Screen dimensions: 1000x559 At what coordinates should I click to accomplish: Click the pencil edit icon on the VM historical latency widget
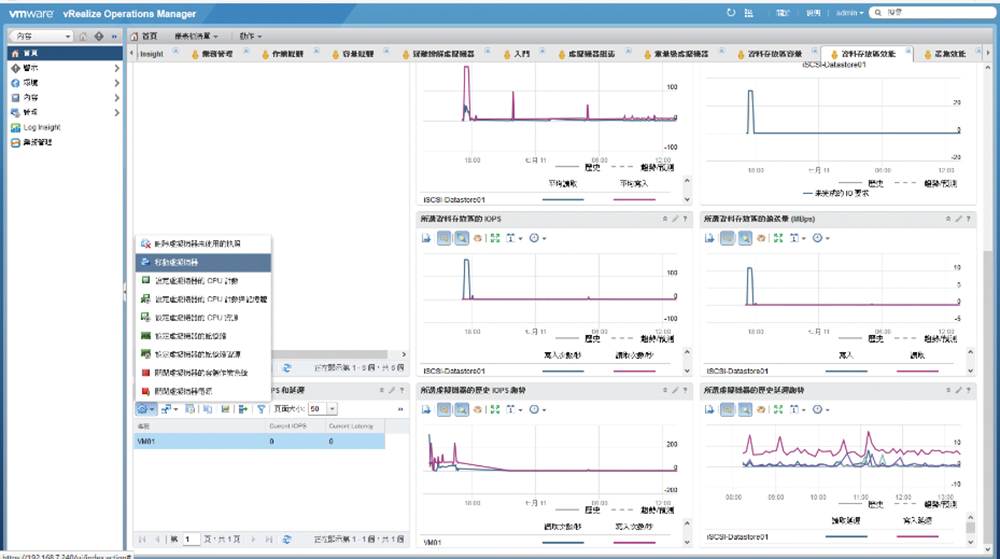tap(958, 390)
